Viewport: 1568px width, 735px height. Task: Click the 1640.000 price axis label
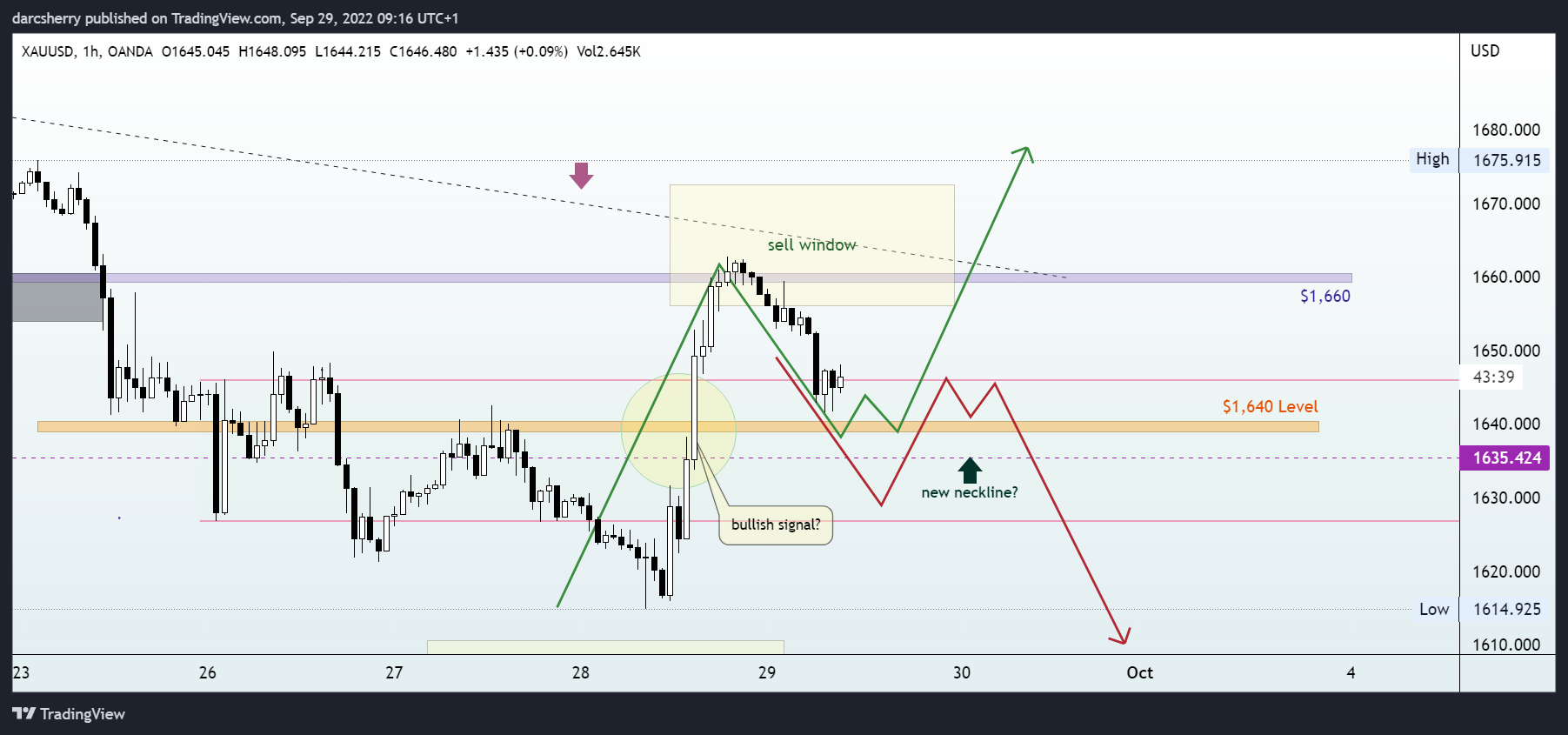(x=1506, y=424)
